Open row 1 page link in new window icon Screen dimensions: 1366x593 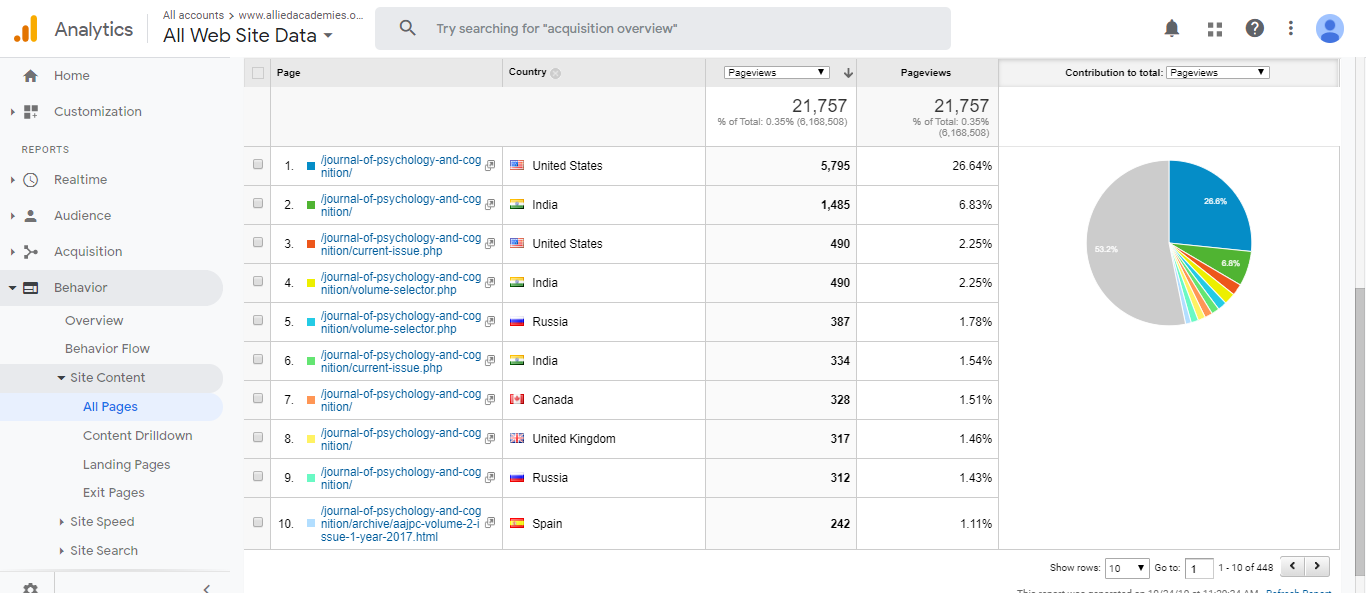490,166
